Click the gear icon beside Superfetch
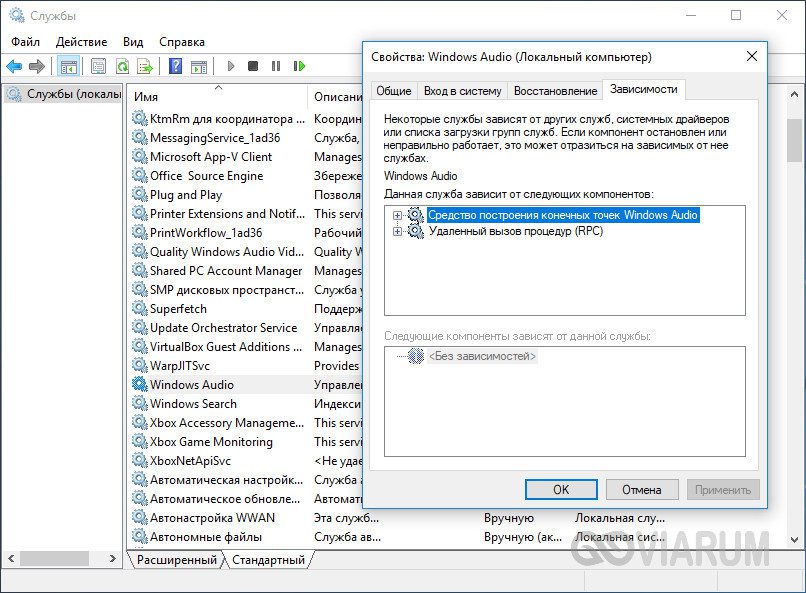This screenshot has height=593, width=806. tap(139, 308)
